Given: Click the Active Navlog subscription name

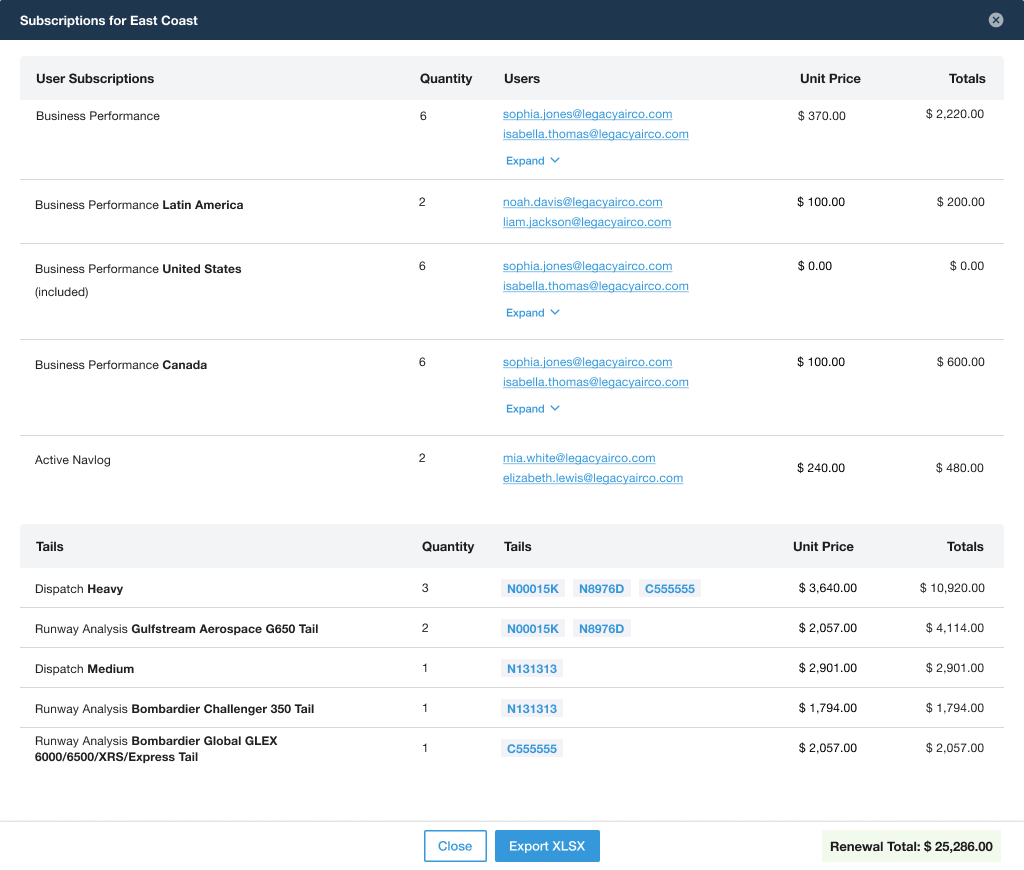Looking at the screenshot, I should coord(72,460).
